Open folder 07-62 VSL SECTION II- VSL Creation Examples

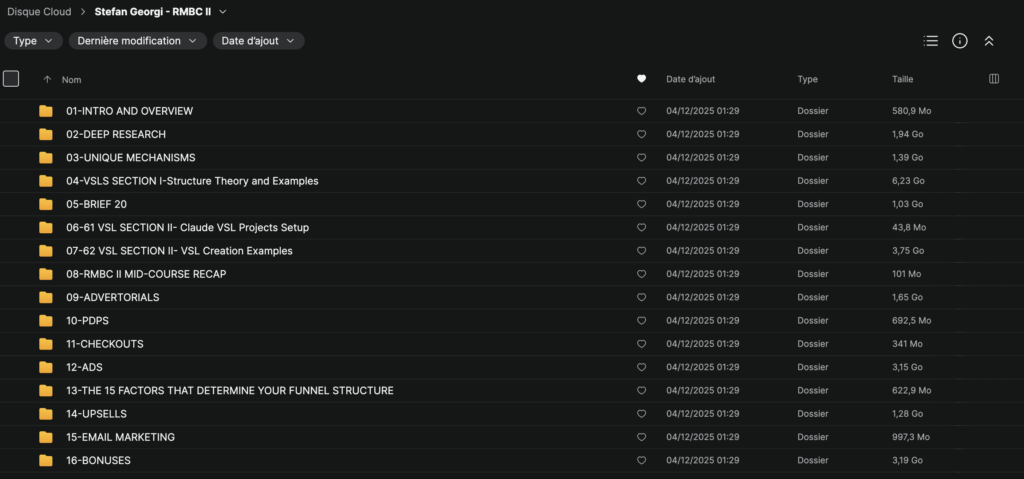pyautogui.click(x=179, y=251)
